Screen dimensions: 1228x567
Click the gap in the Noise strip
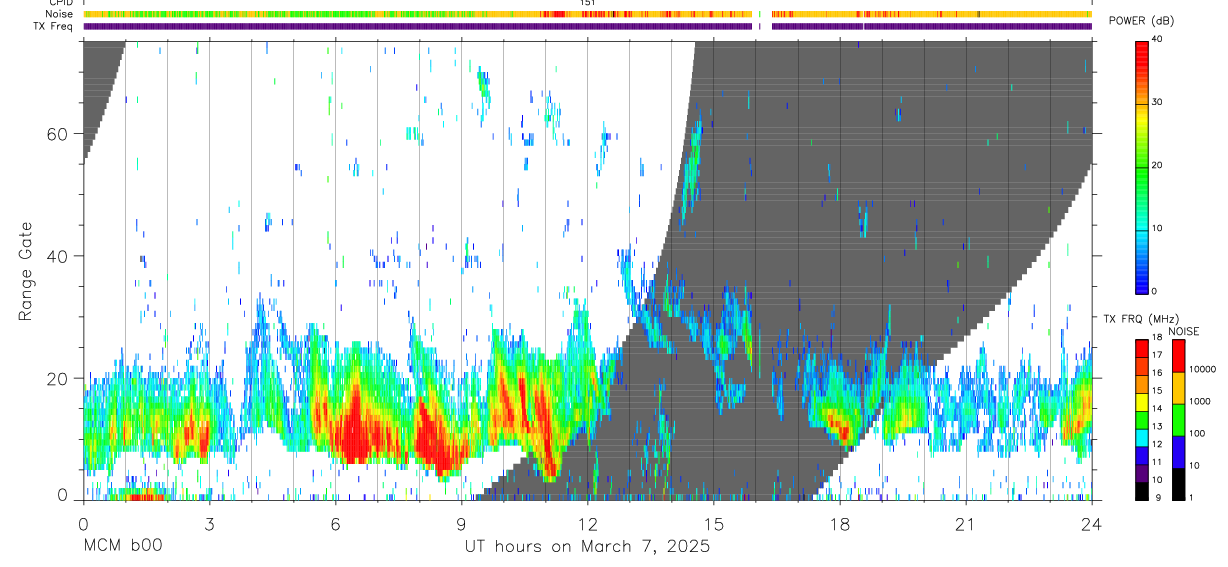coord(762,14)
